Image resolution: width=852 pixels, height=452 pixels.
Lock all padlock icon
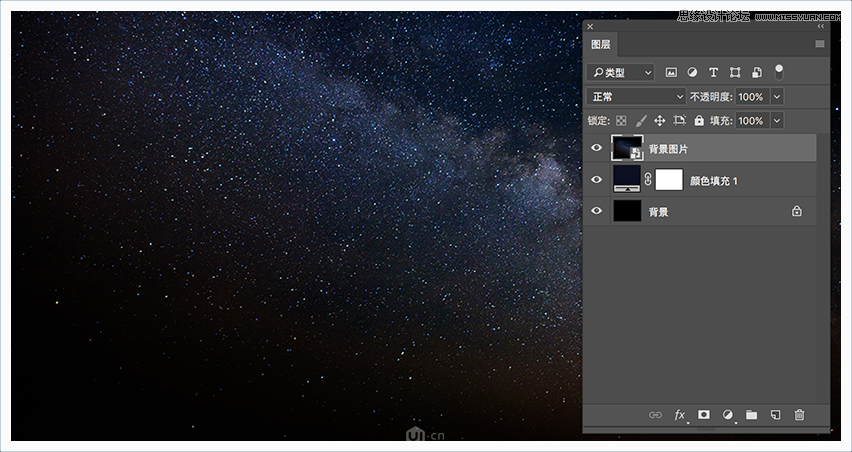coord(699,121)
